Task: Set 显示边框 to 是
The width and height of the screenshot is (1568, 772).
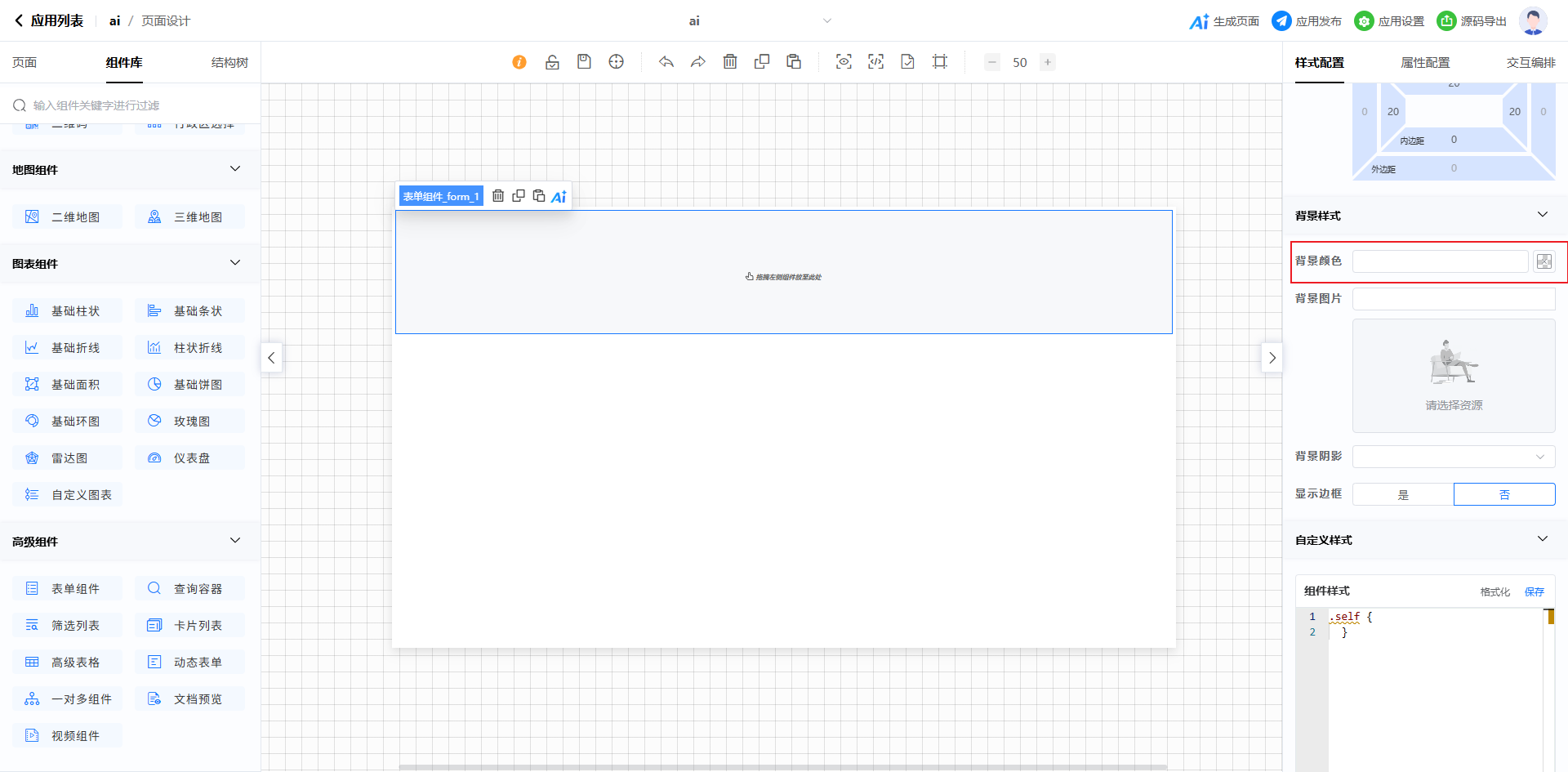Action: pos(1403,494)
